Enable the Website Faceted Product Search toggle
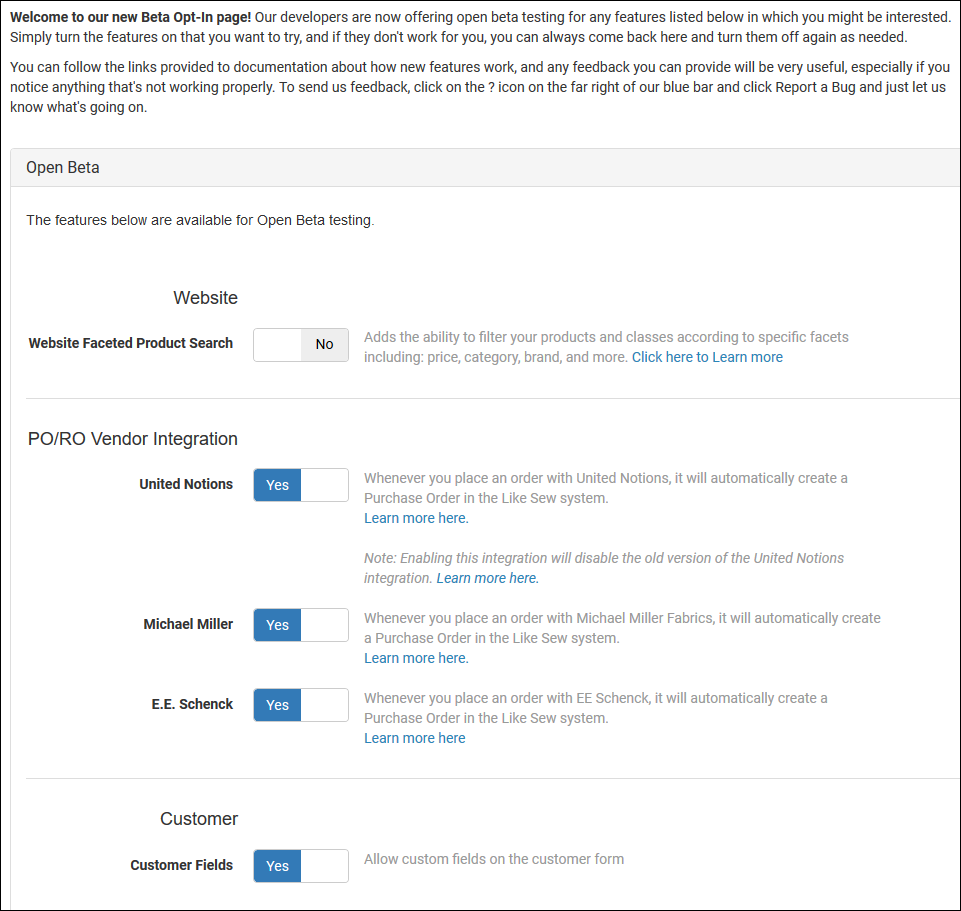Image resolution: width=961 pixels, height=911 pixels. click(301, 344)
